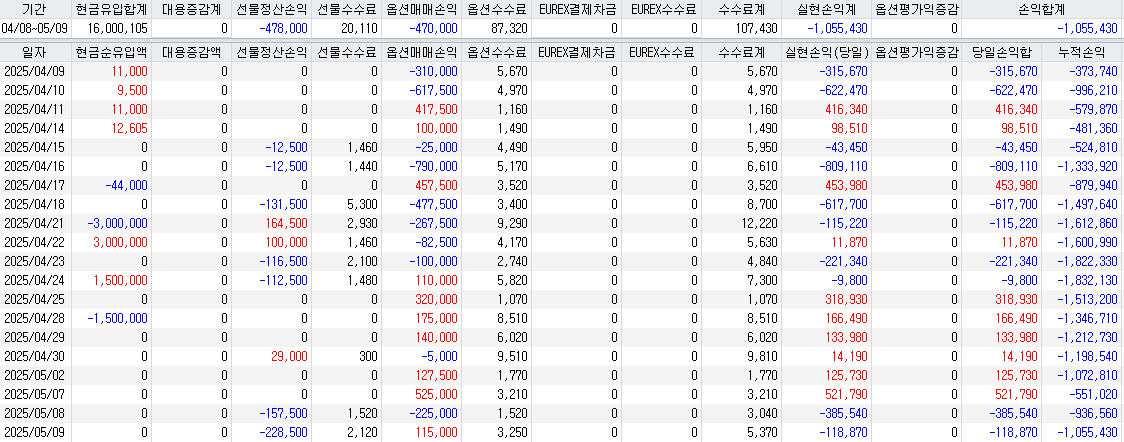This screenshot has width=1124, height=442.
Task: Select the date cell 2025/05/07
Action: (x=35, y=394)
